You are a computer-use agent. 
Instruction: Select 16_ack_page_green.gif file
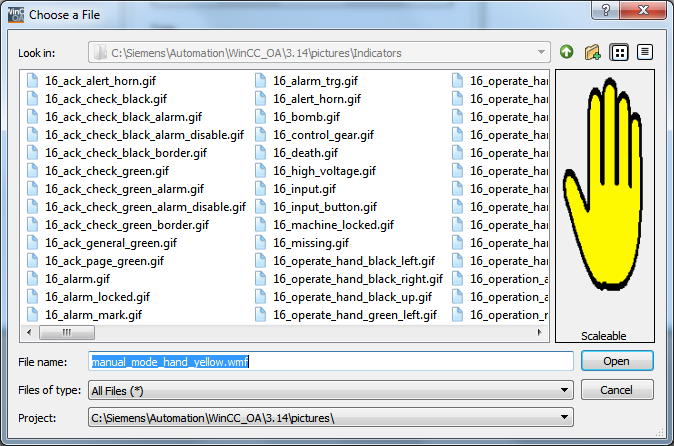[x=104, y=261]
